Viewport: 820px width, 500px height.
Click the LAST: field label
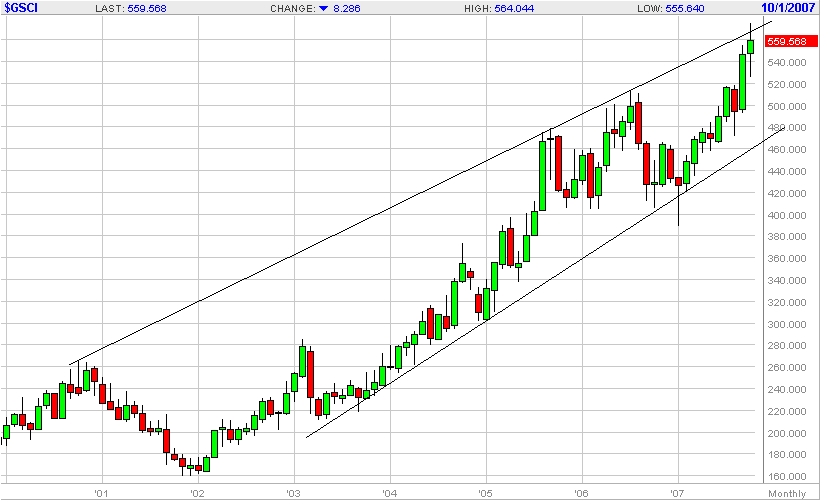point(110,8)
